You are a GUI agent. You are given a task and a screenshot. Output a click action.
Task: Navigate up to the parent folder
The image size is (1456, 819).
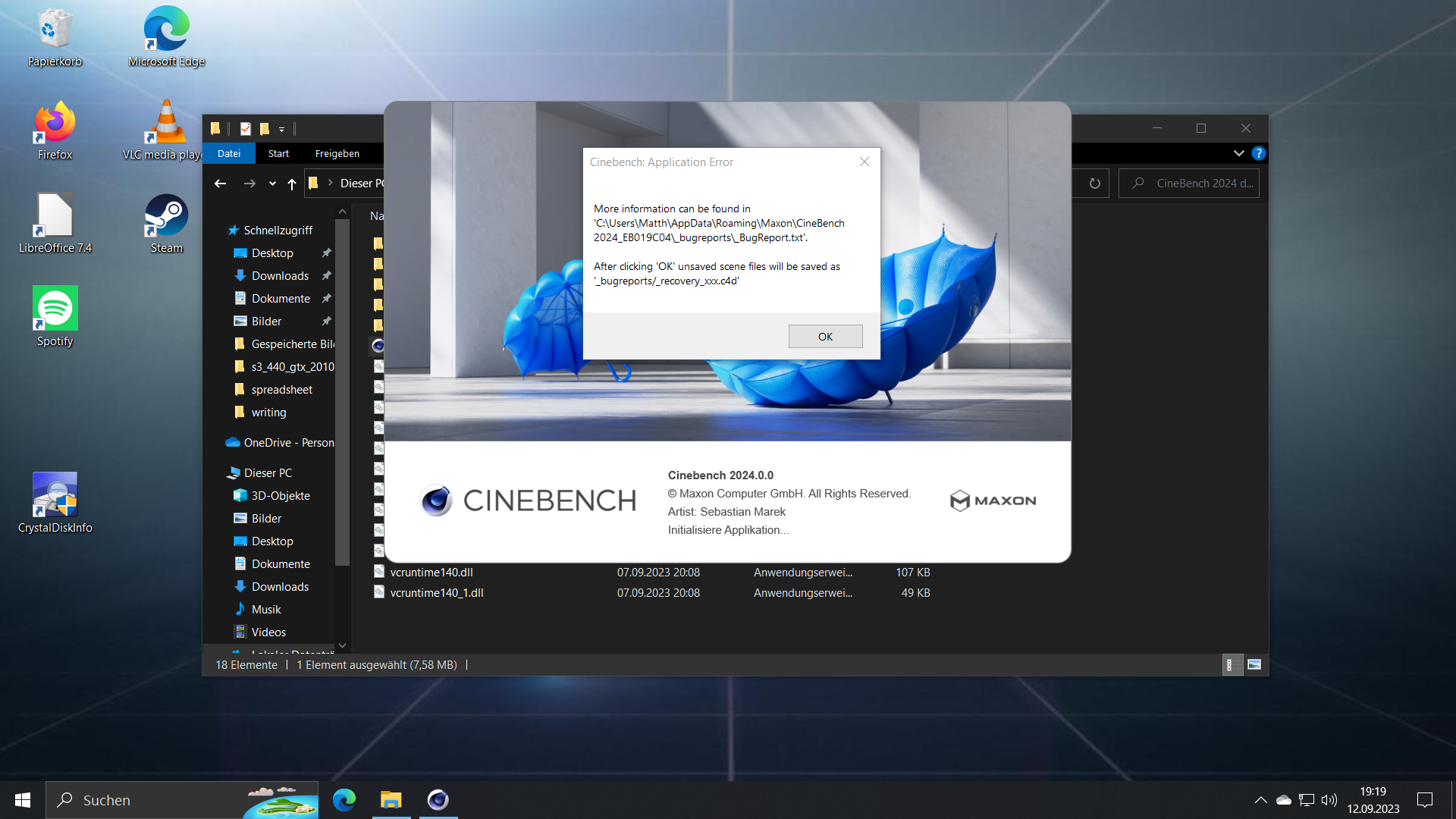coord(292,183)
